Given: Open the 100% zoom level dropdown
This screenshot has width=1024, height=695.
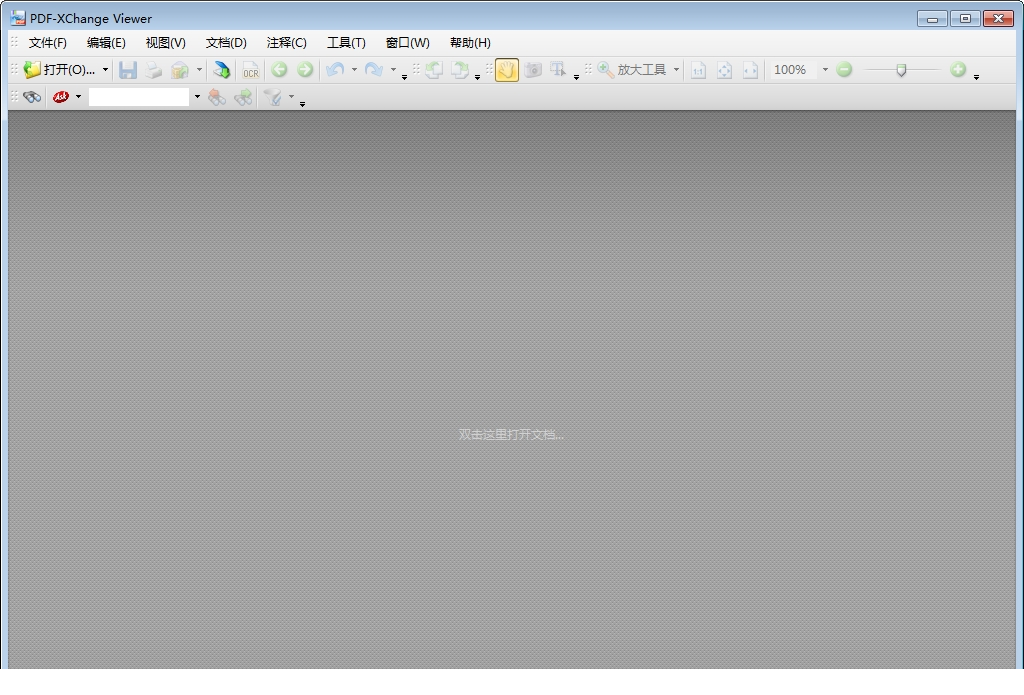Looking at the screenshot, I should [825, 70].
